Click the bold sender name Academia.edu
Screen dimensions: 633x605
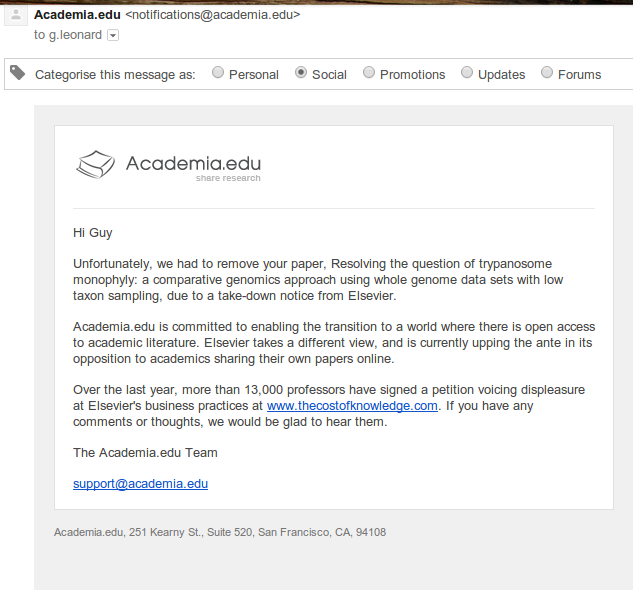(77, 15)
